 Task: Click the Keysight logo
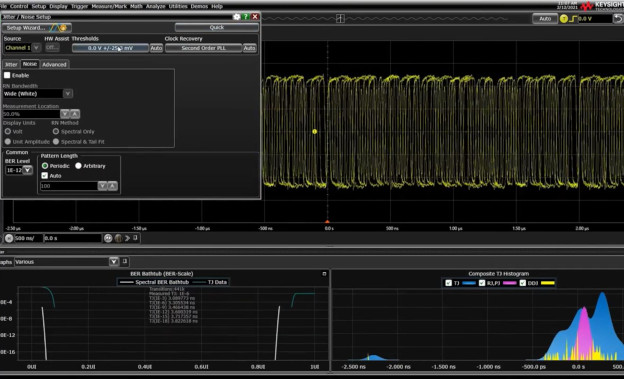[x=602, y=6]
